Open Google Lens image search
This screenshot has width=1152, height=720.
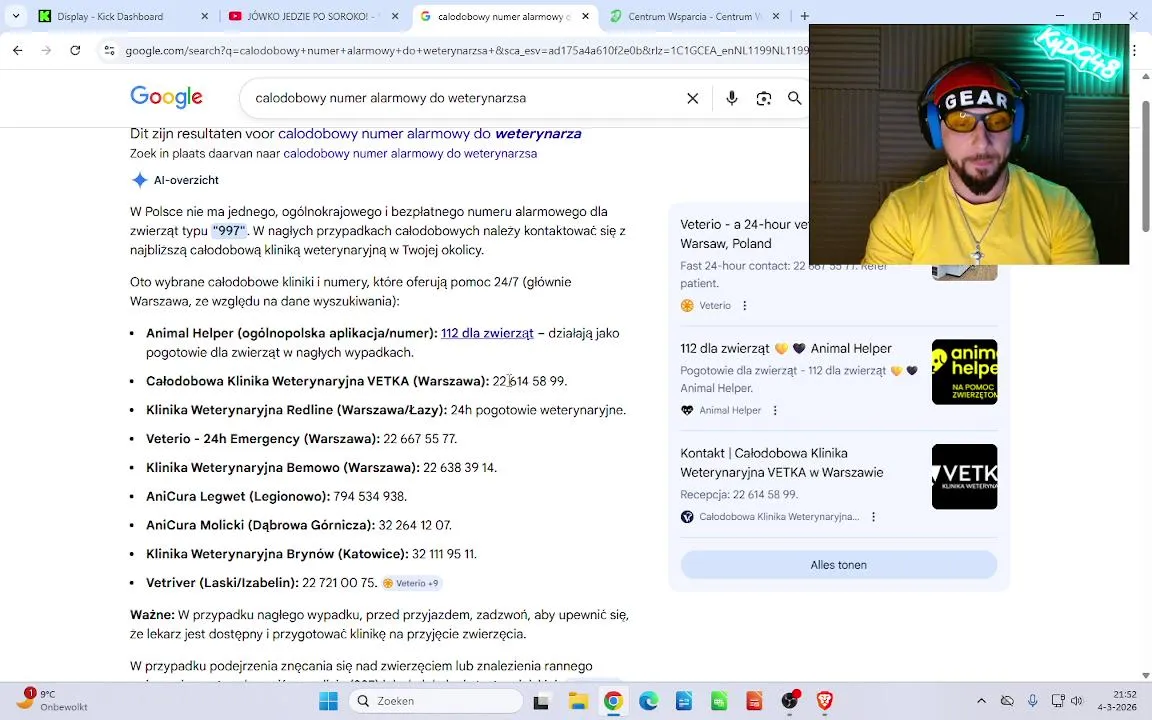pyautogui.click(x=763, y=98)
